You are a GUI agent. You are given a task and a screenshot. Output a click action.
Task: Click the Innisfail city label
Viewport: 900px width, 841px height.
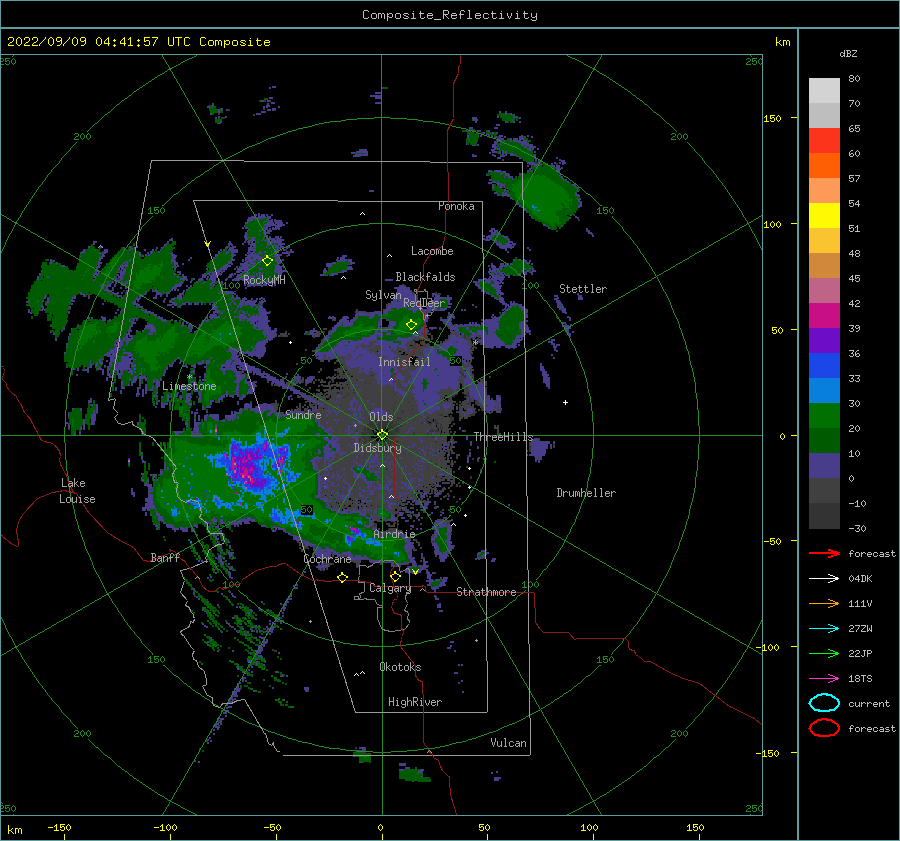pyautogui.click(x=404, y=362)
